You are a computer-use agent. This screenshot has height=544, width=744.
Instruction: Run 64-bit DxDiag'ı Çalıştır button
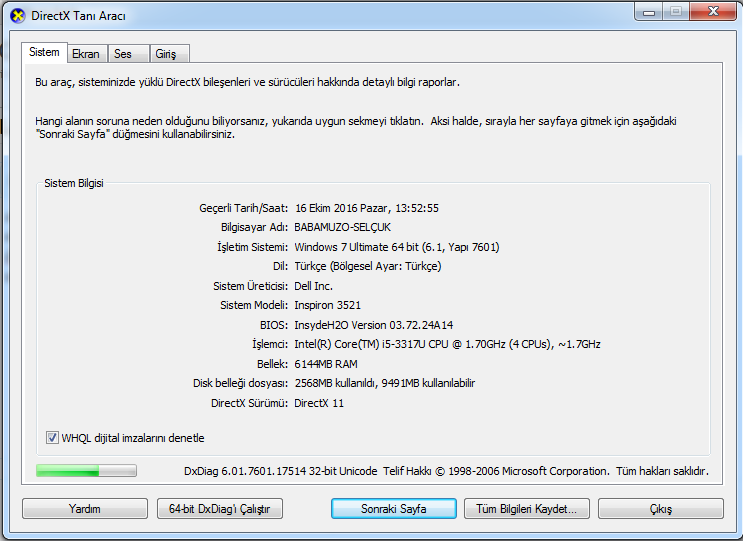(220, 509)
